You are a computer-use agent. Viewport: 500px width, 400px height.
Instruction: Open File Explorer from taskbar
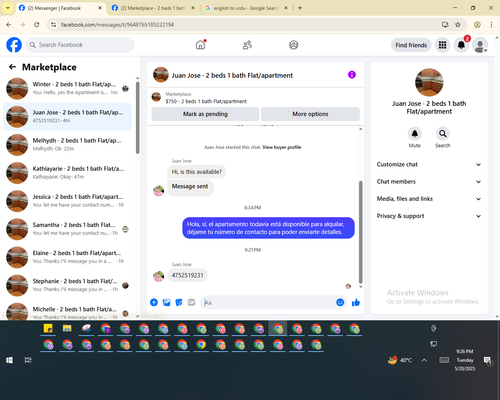coord(67,328)
